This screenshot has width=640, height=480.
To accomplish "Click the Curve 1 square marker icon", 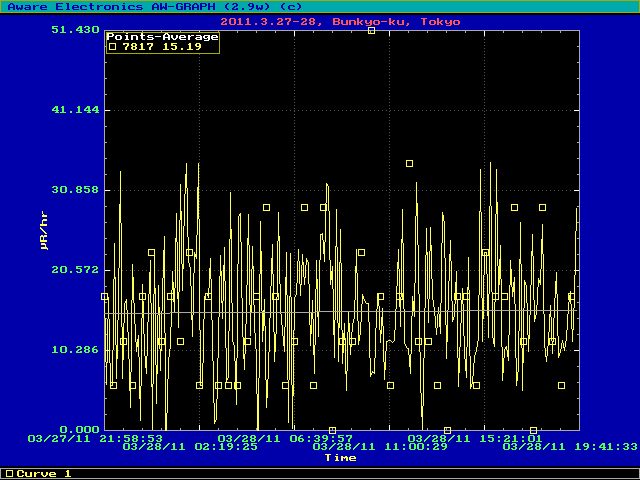I will (9, 473).
